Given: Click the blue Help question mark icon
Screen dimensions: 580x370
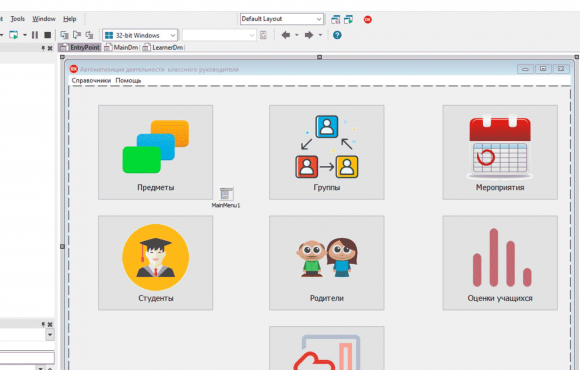Looking at the screenshot, I should click(337, 35).
